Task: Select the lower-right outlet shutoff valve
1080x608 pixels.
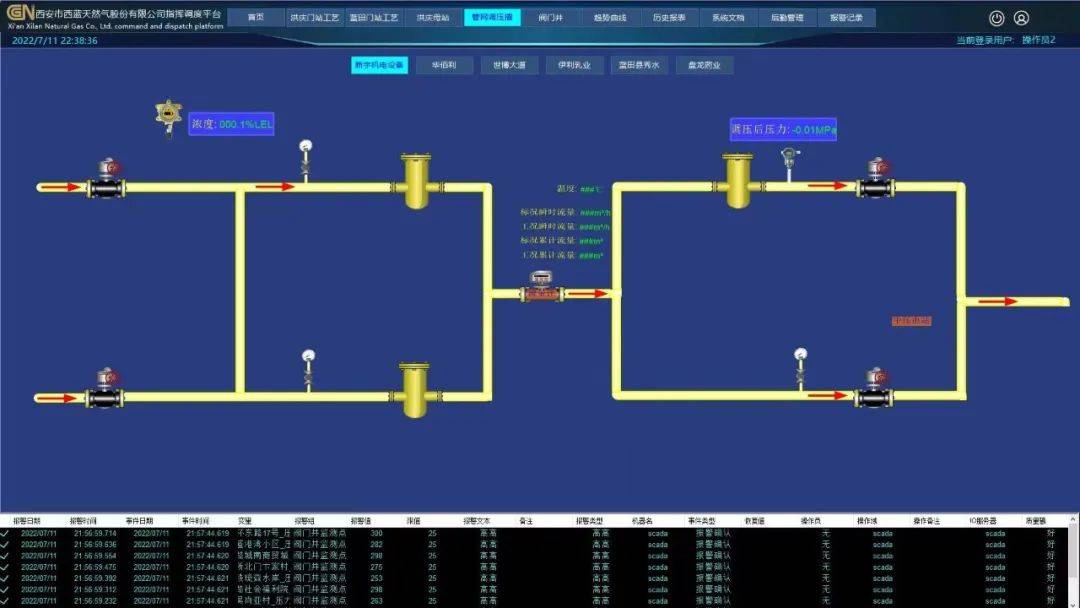Action: click(x=873, y=388)
